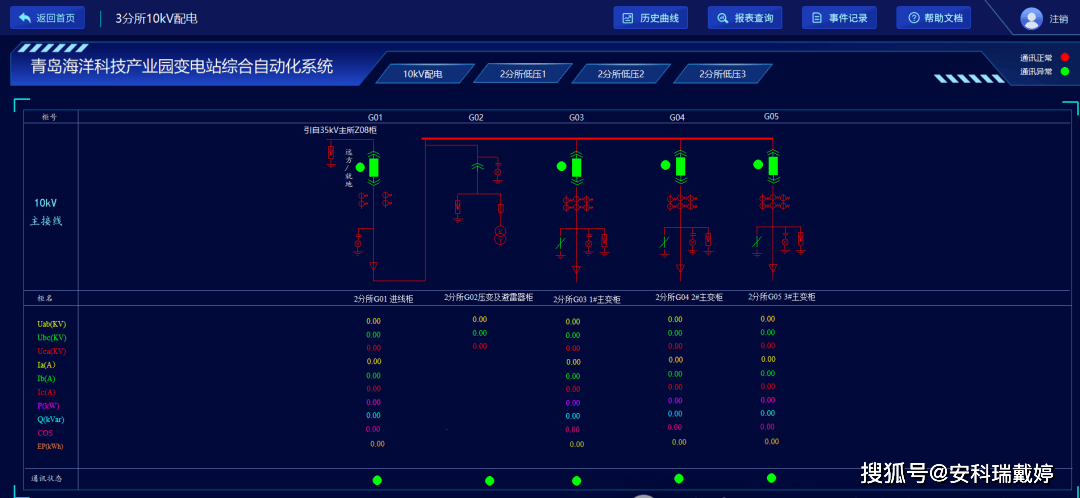This screenshot has height=498, width=1080.
Task: Click G02 communication status green dot
Action: pyautogui.click(x=490, y=481)
